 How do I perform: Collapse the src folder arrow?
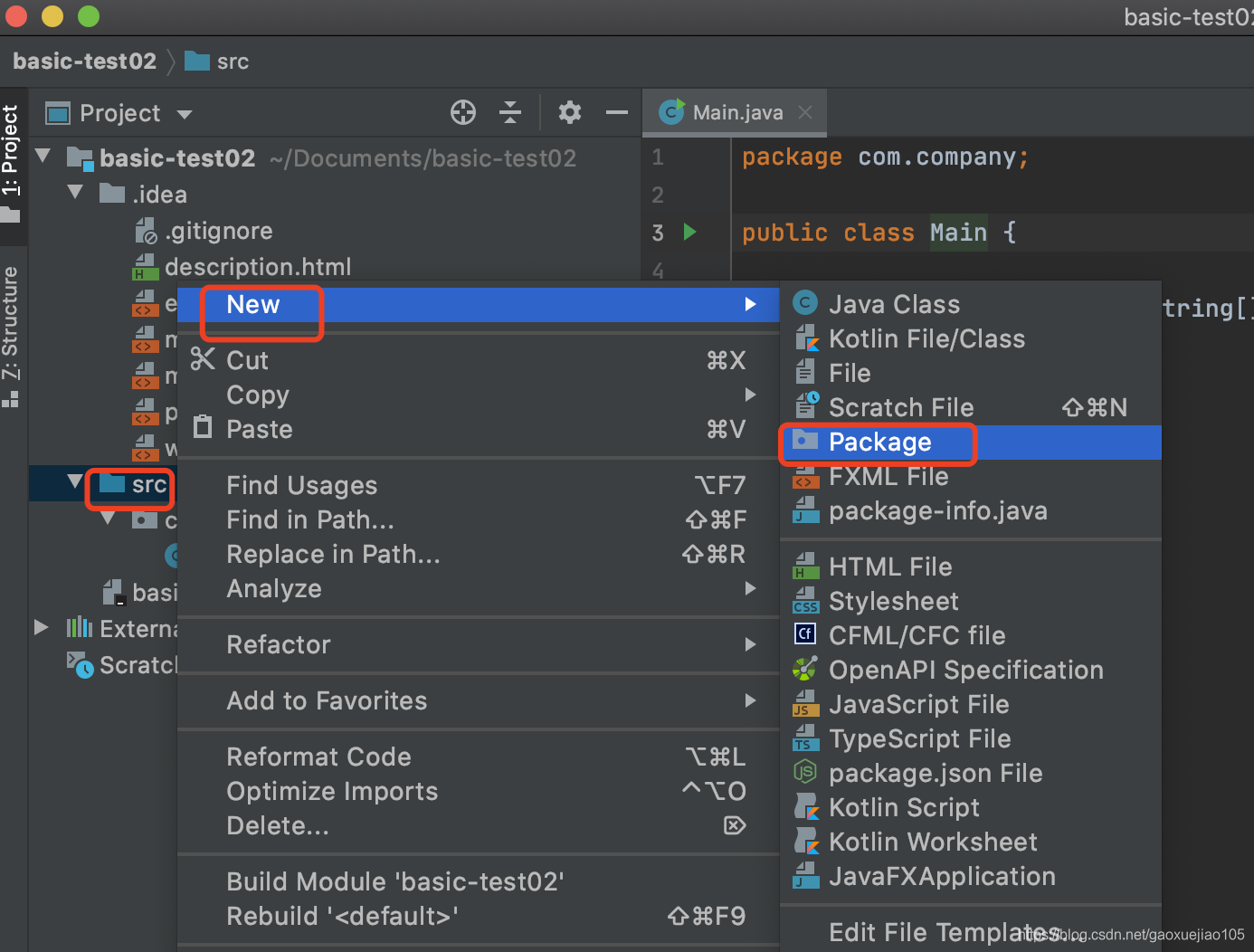(x=76, y=482)
